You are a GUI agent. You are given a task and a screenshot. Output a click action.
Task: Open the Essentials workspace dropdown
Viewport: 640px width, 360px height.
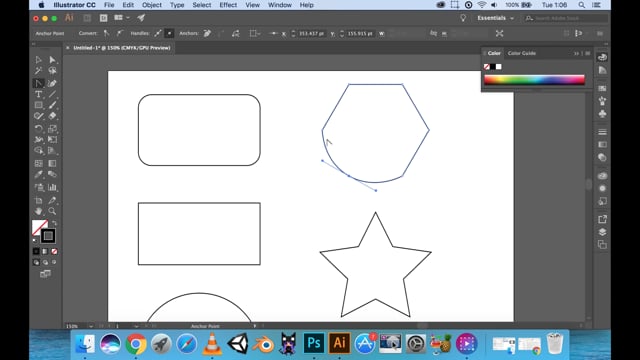click(x=496, y=18)
